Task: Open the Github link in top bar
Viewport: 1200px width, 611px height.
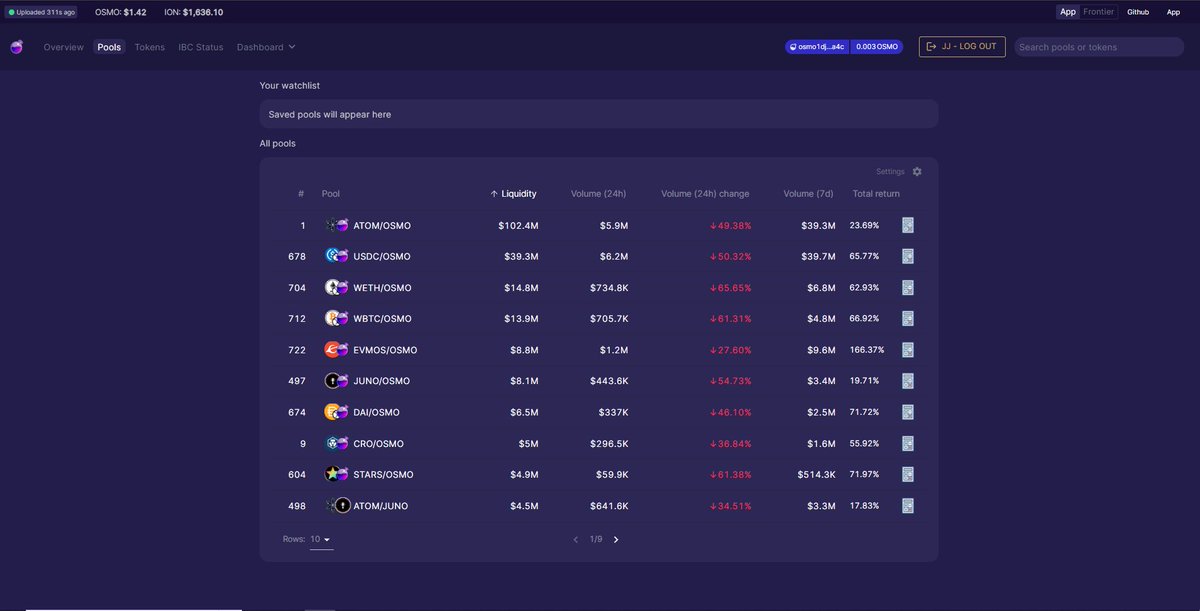Action: [x=1138, y=12]
